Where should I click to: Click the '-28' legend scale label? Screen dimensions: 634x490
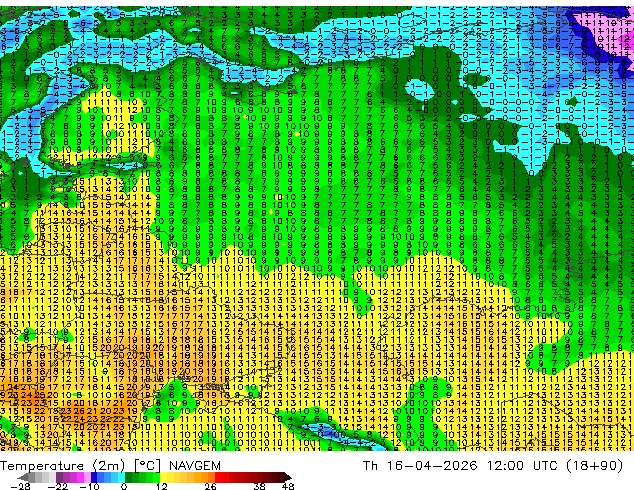pos(21,486)
